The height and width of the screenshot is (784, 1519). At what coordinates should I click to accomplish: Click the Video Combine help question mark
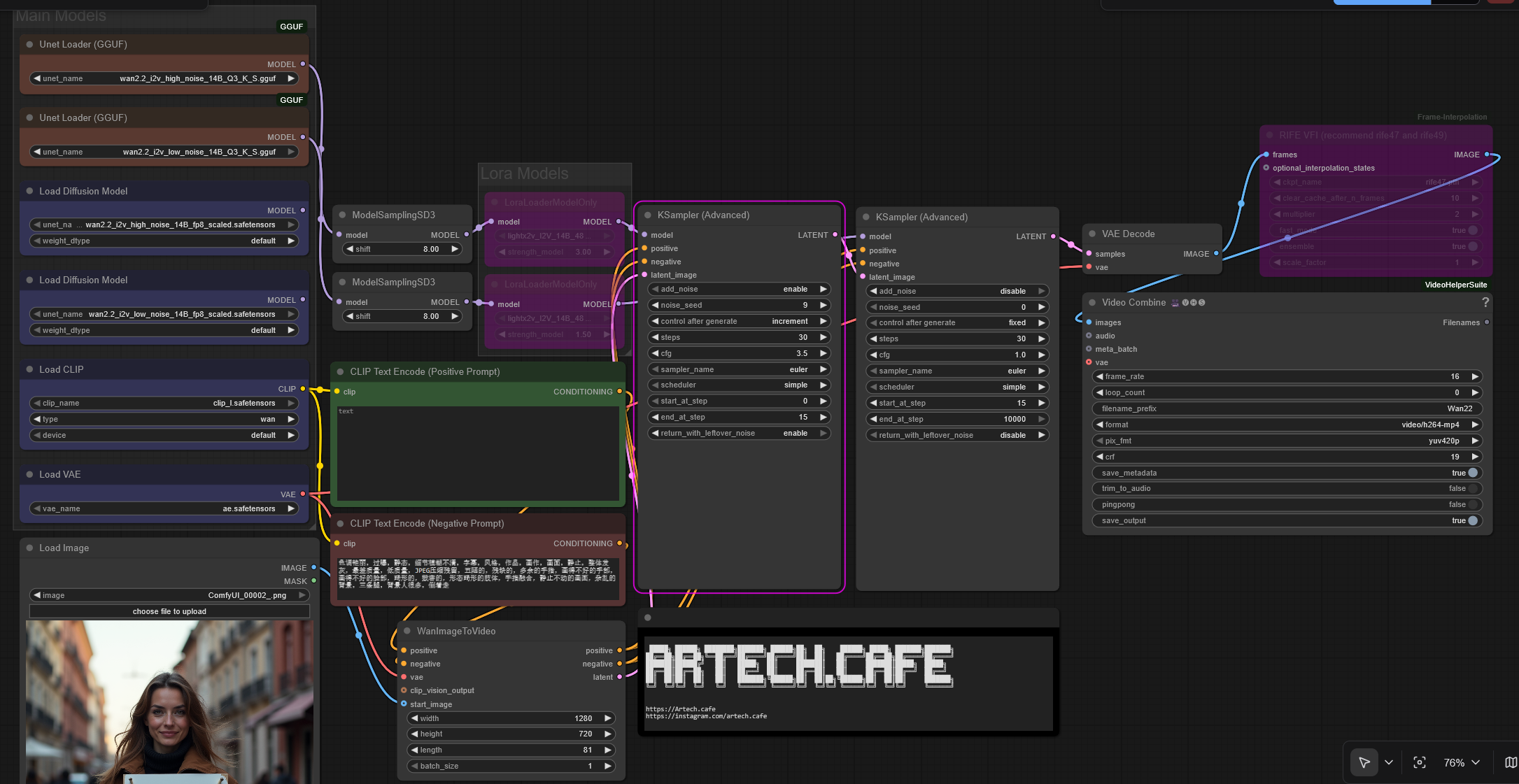point(1485,302)
